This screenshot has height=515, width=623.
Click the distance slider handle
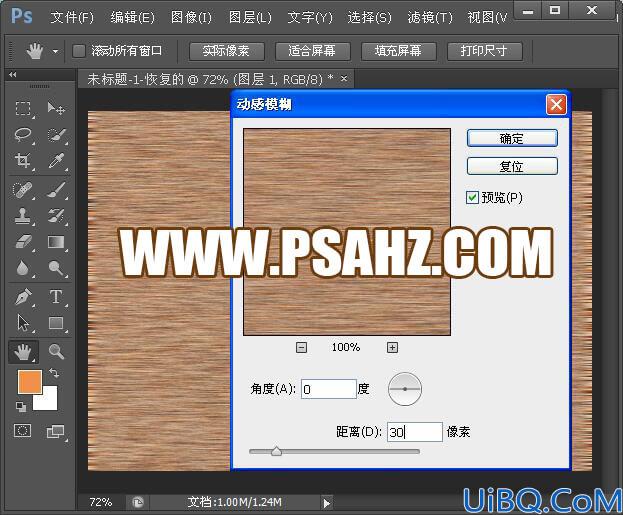tap(277, 451)
